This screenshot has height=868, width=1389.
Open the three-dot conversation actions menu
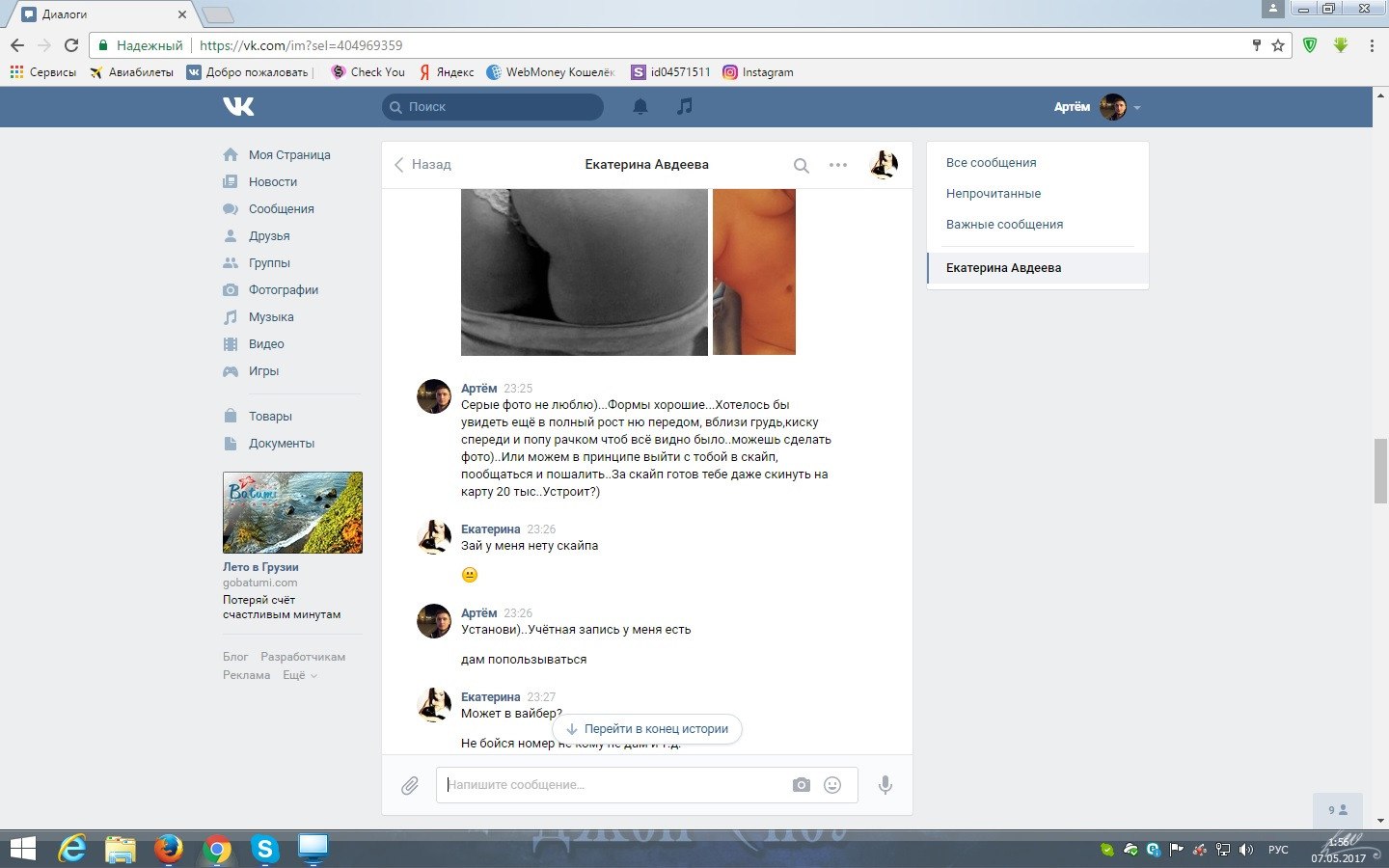[x=838, y=165]
